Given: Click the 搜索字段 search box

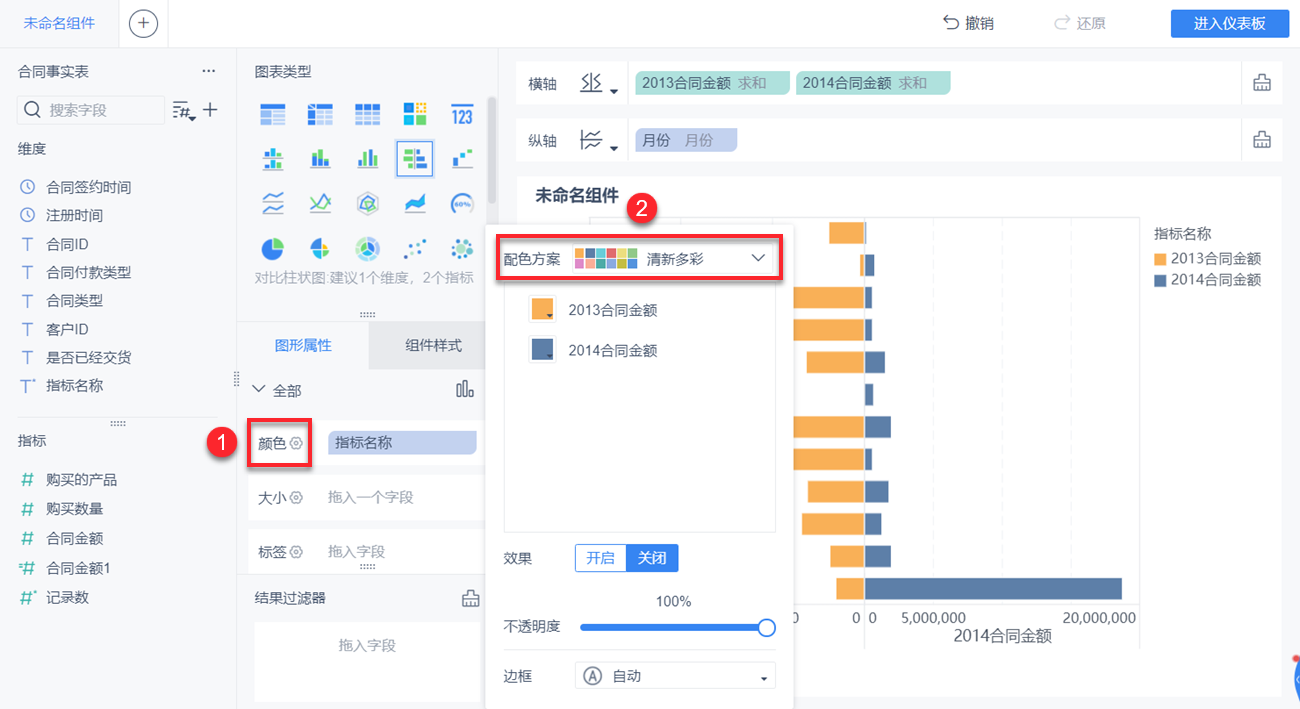Looking at the screenshot, I should click(x=91, y=110).
